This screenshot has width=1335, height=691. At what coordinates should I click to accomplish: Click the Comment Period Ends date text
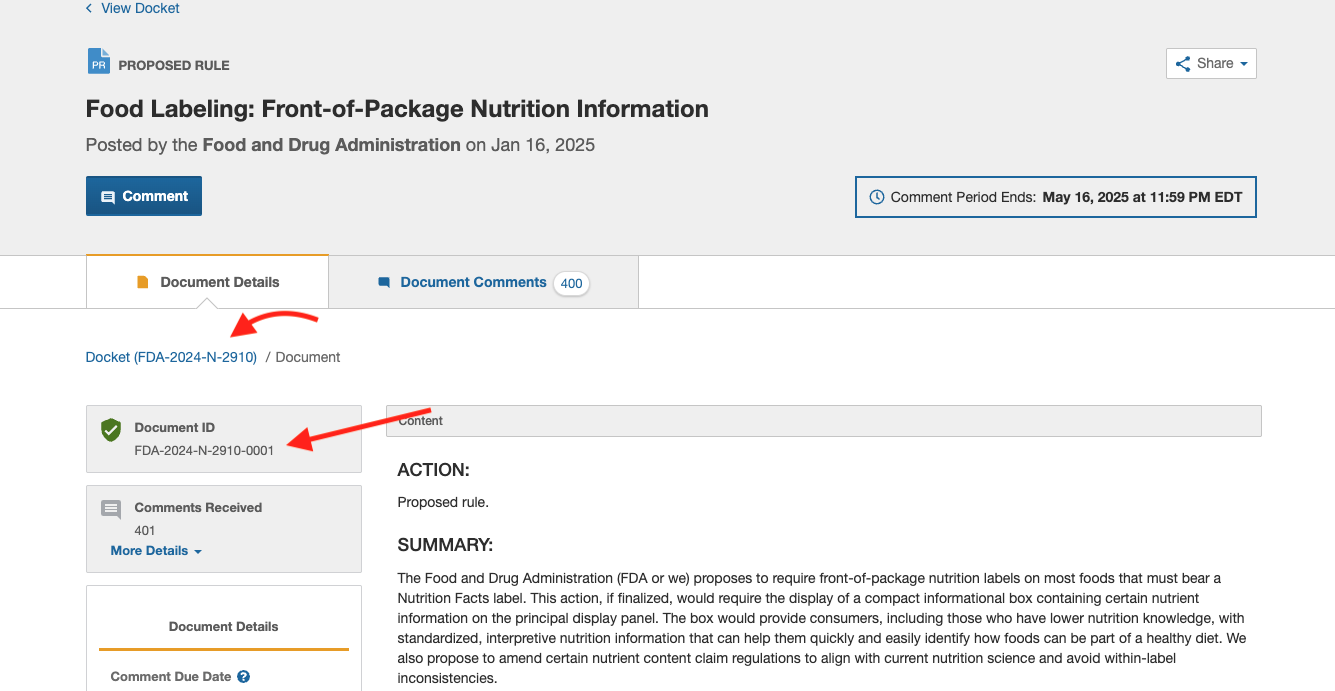click(1142, 197)
